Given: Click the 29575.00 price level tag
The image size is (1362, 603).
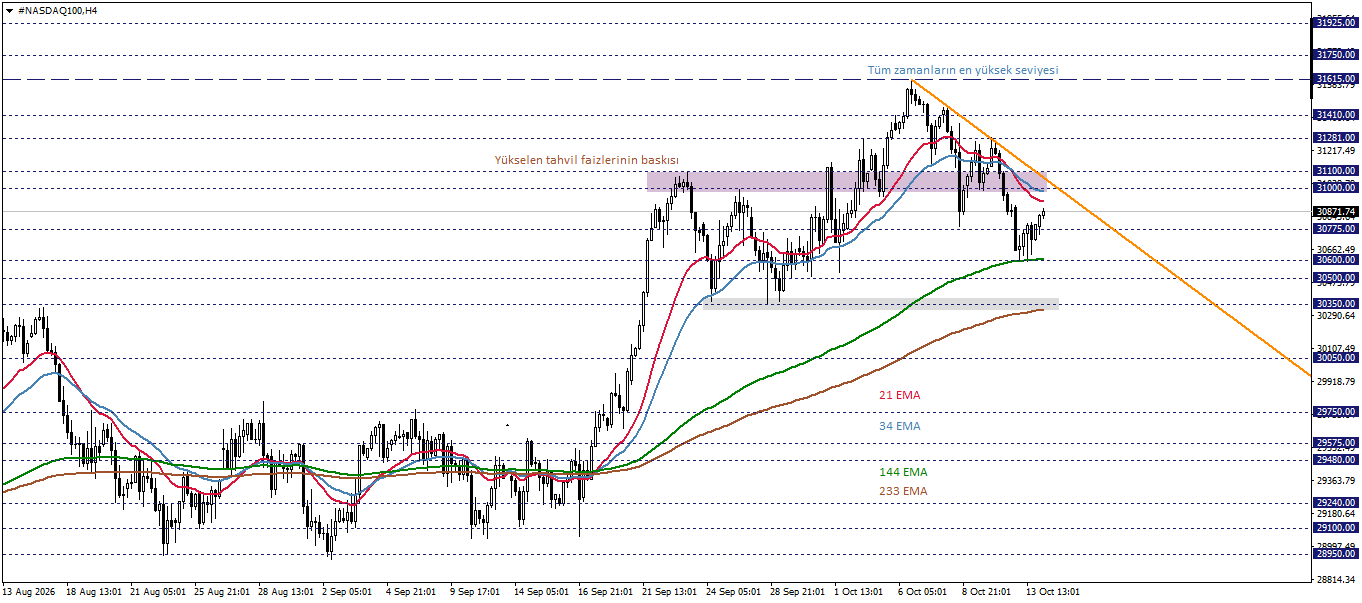Looking at the screenshot, I should (x=1336, y=442).
